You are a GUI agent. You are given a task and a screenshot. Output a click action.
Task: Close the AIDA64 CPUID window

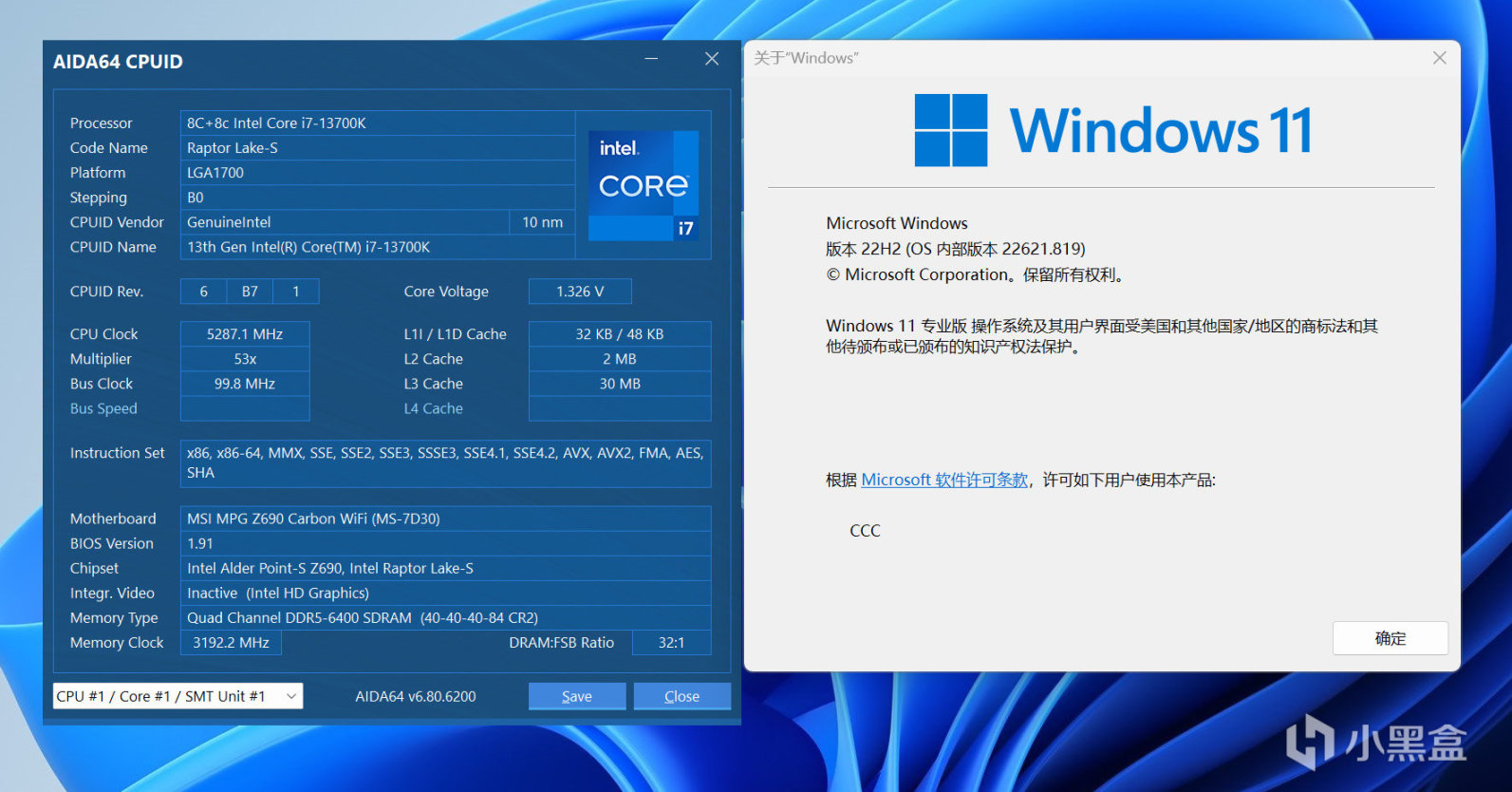(712, 59)
